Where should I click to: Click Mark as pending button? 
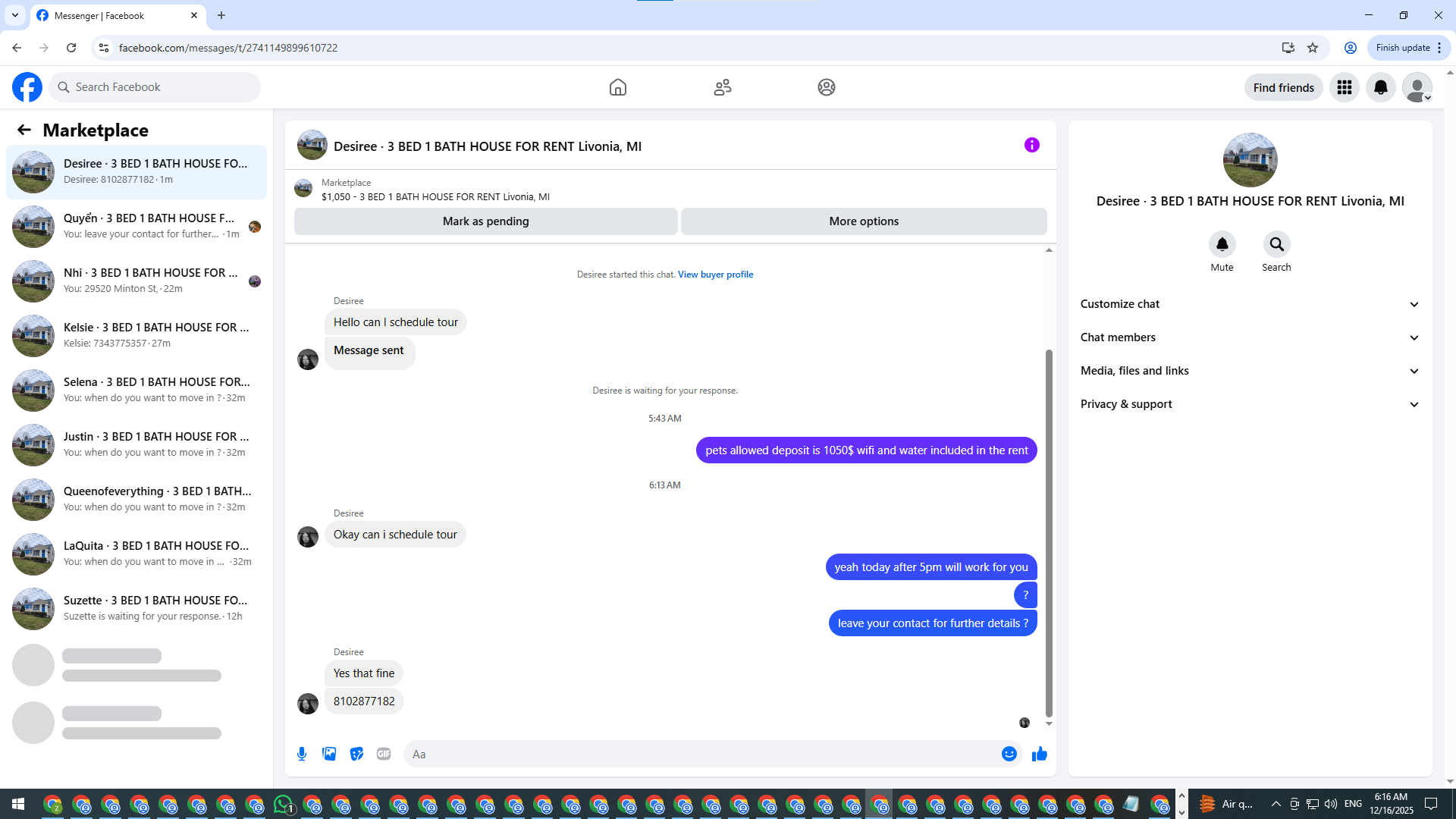(x=485, y=221)
